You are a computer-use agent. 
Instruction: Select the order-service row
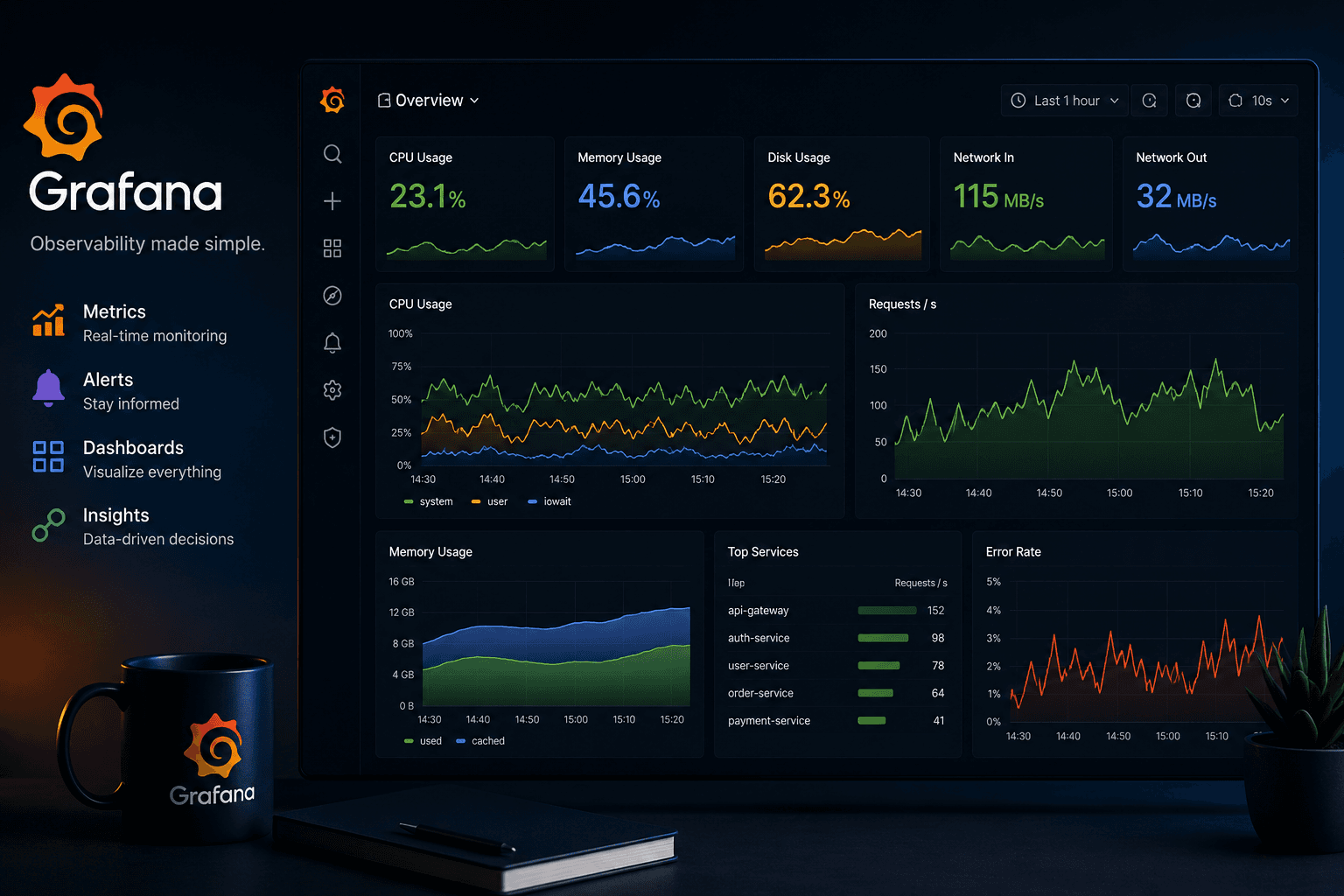837,693
